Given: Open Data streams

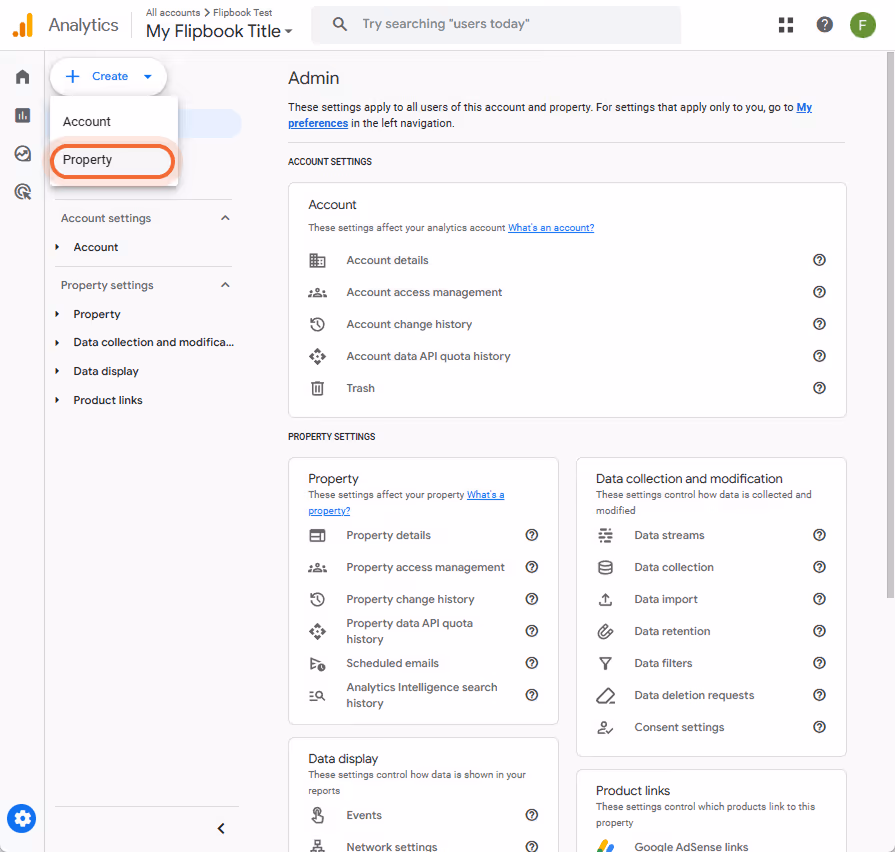Looking at the screenshot, I should [669, 535].
